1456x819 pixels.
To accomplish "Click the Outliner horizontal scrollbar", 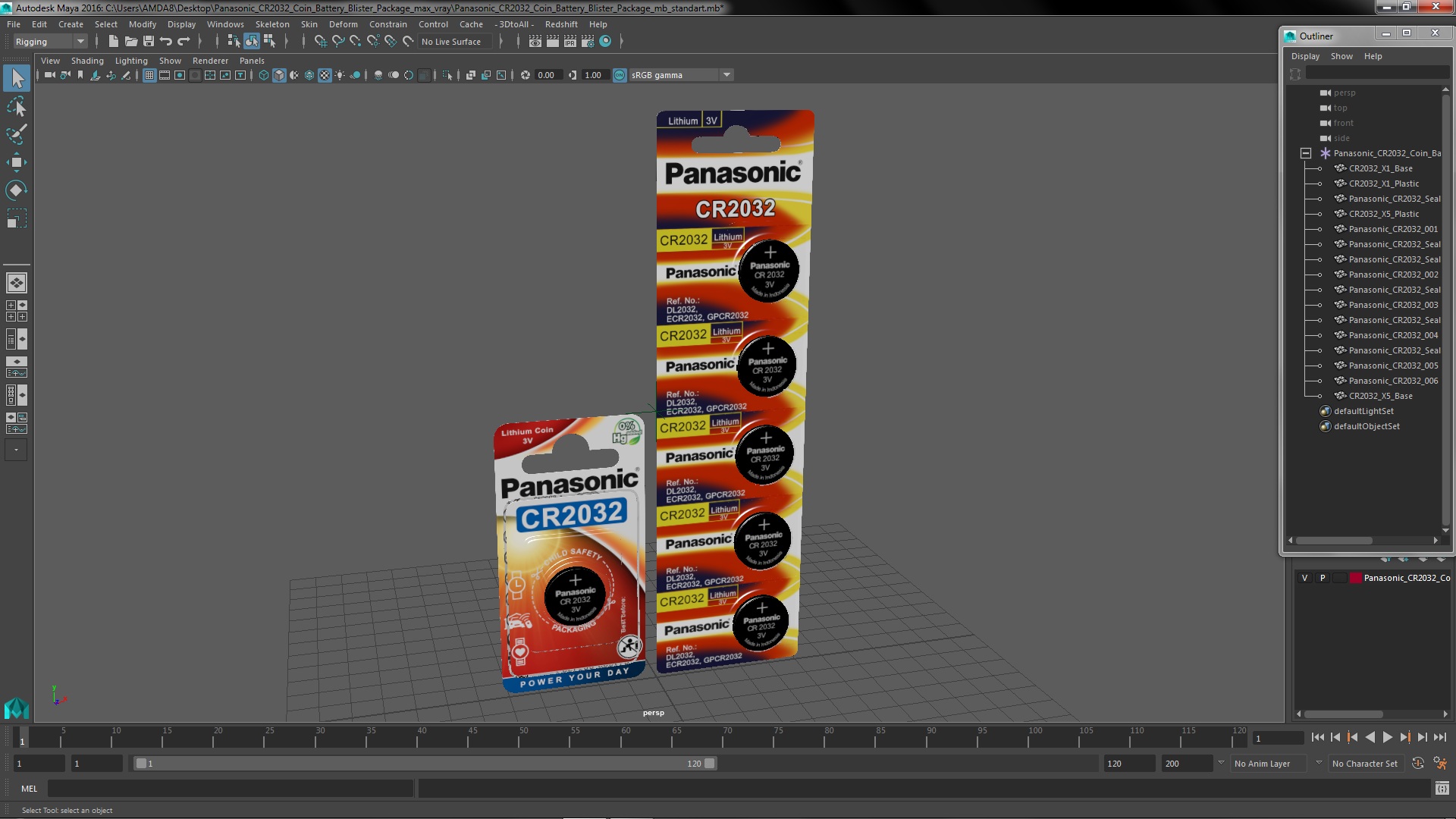I will click(x=1334, y=541).
